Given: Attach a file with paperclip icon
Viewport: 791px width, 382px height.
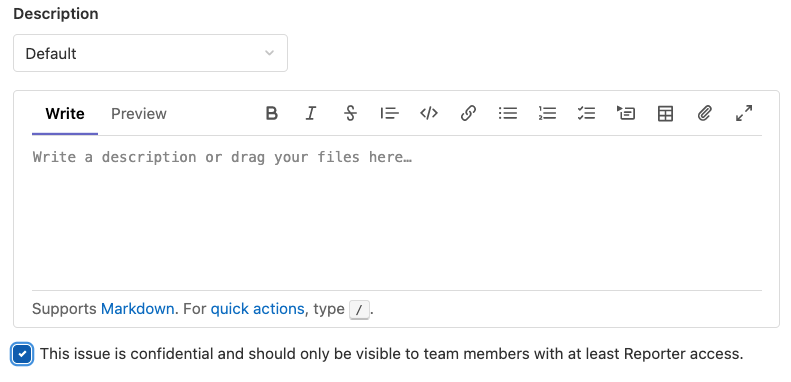Looking at the screenshot, I should (705, 114).
